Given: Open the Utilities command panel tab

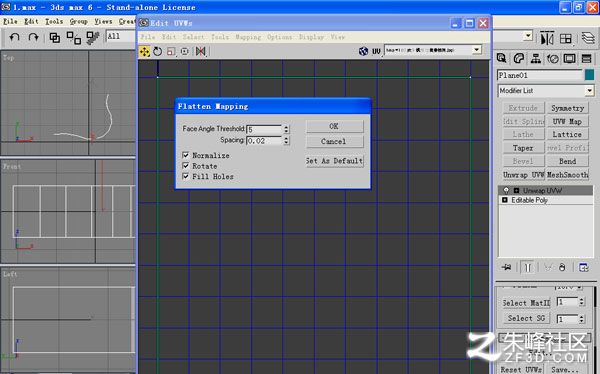Looking at the screenshot, I should (x=586, y=58).
